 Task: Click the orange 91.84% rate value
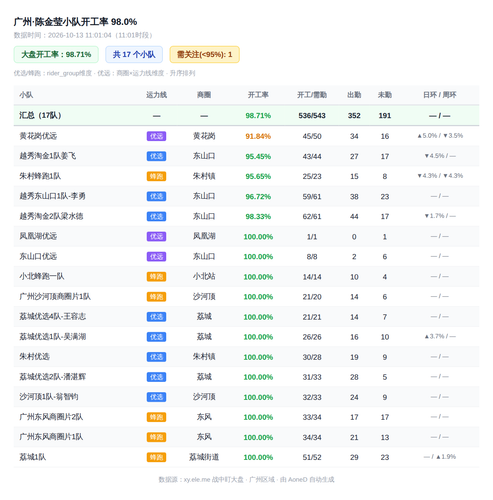click(258, 136)
